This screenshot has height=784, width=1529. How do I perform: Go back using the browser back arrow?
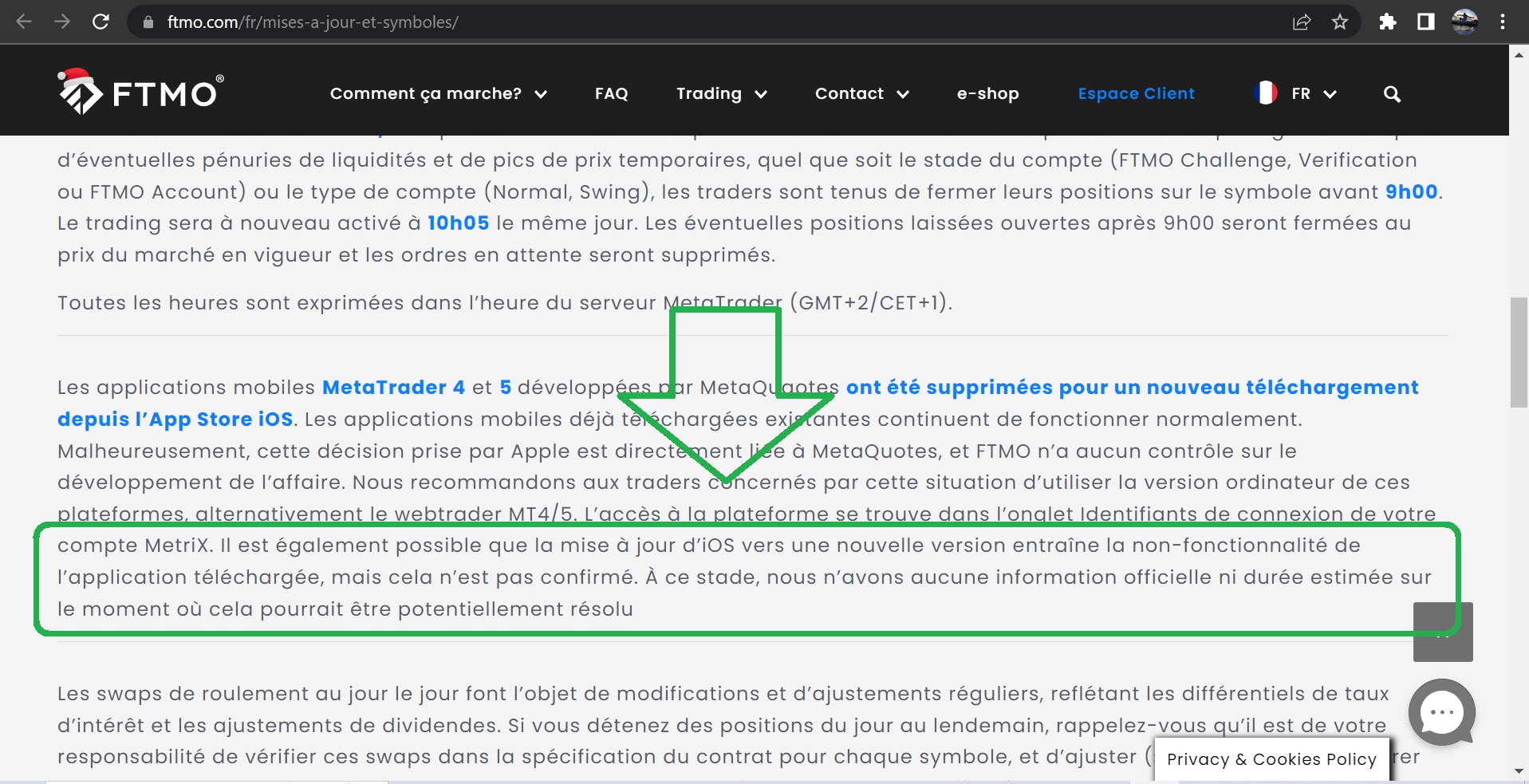pos(24,22)
